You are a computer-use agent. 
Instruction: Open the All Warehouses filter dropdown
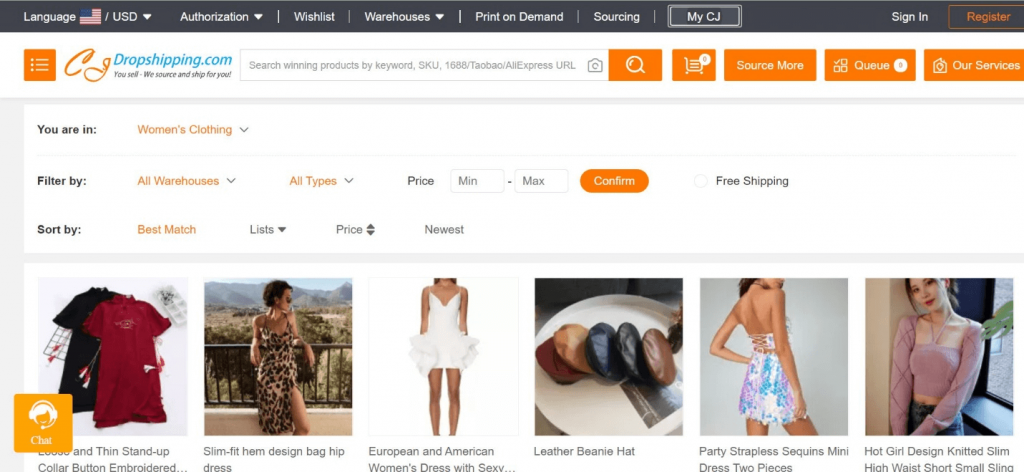tap(186, 181)
